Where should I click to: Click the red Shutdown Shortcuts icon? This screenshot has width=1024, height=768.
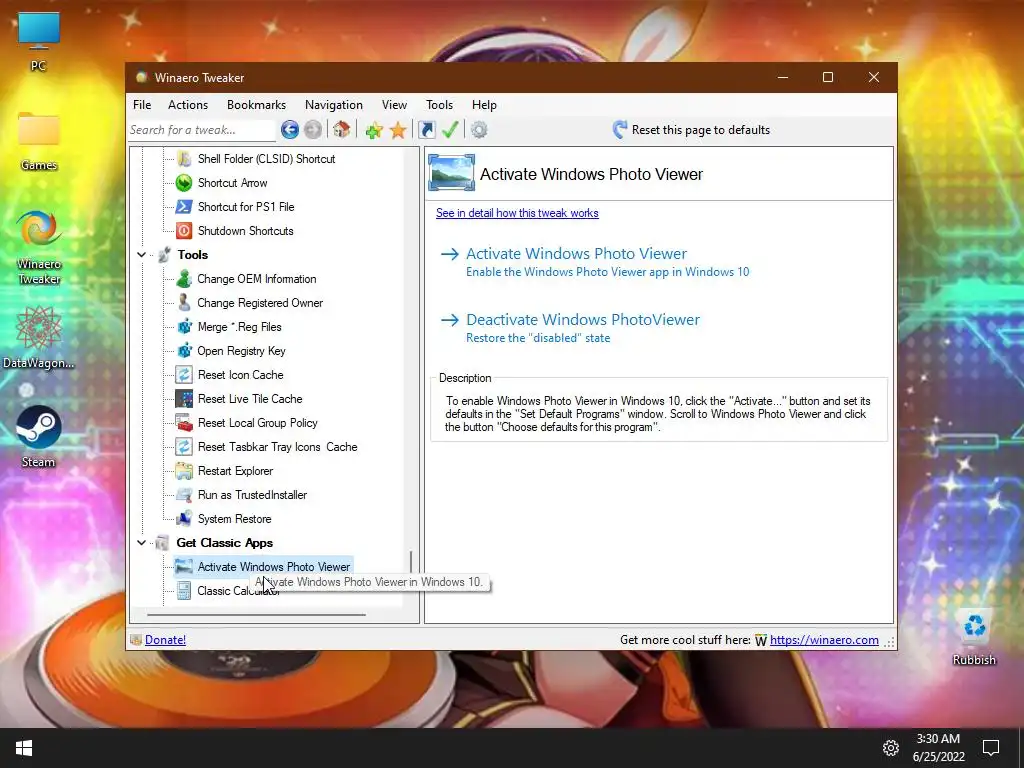(184, 231)
